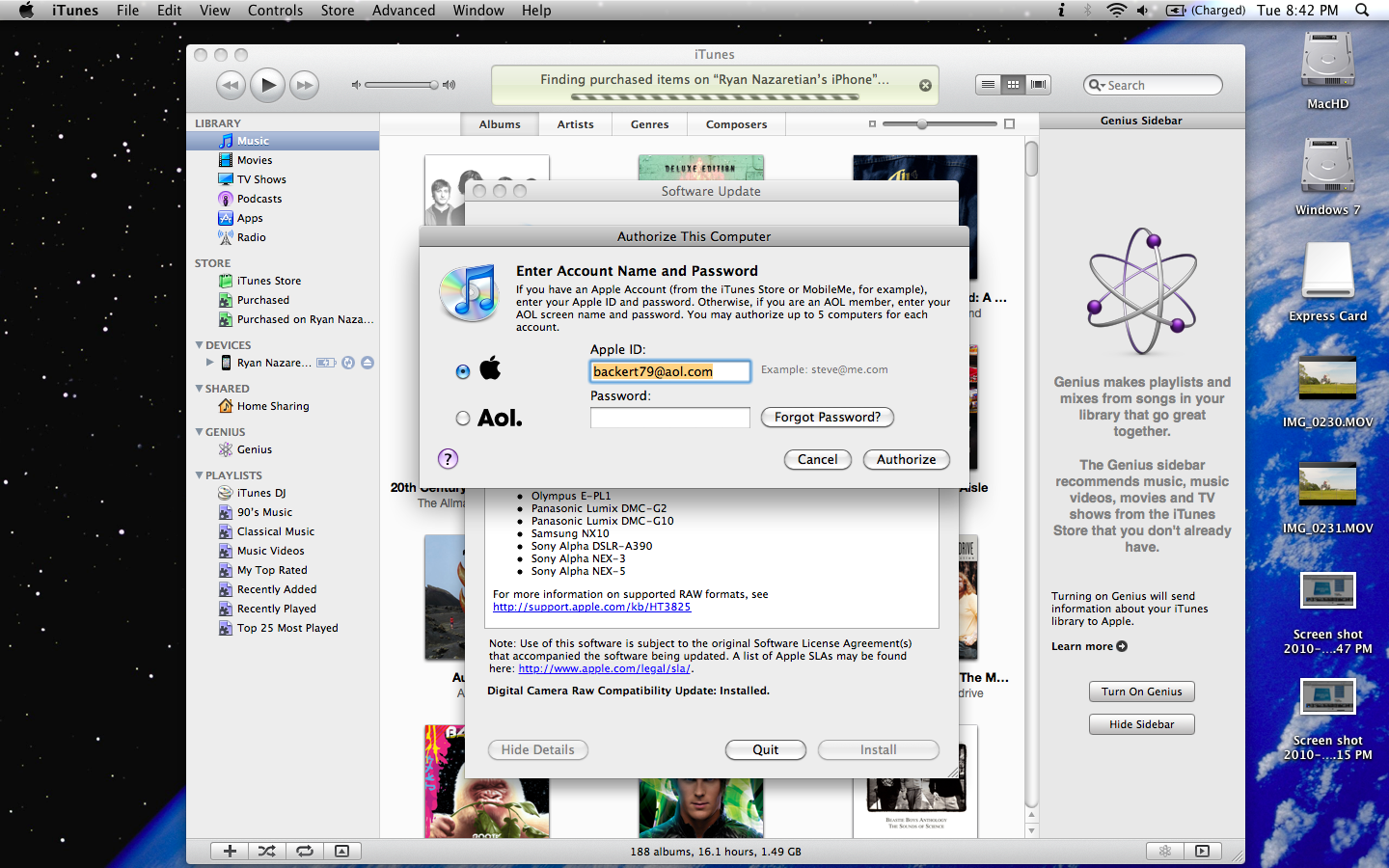Image resolution: width=1389 pixels, height=868 pixels.
Task: Switch to Cover Flow view
Action: (x=1038, y=85)
